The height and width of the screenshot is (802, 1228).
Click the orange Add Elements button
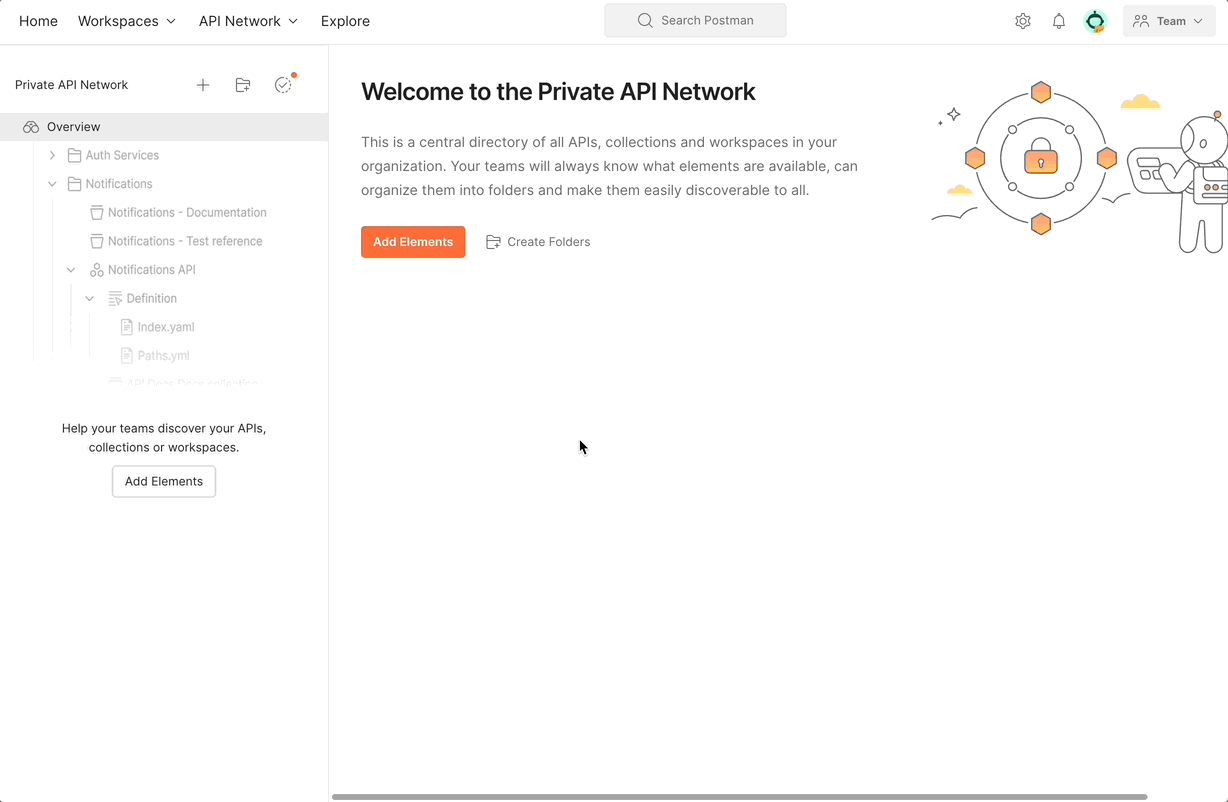coord(413,241)
